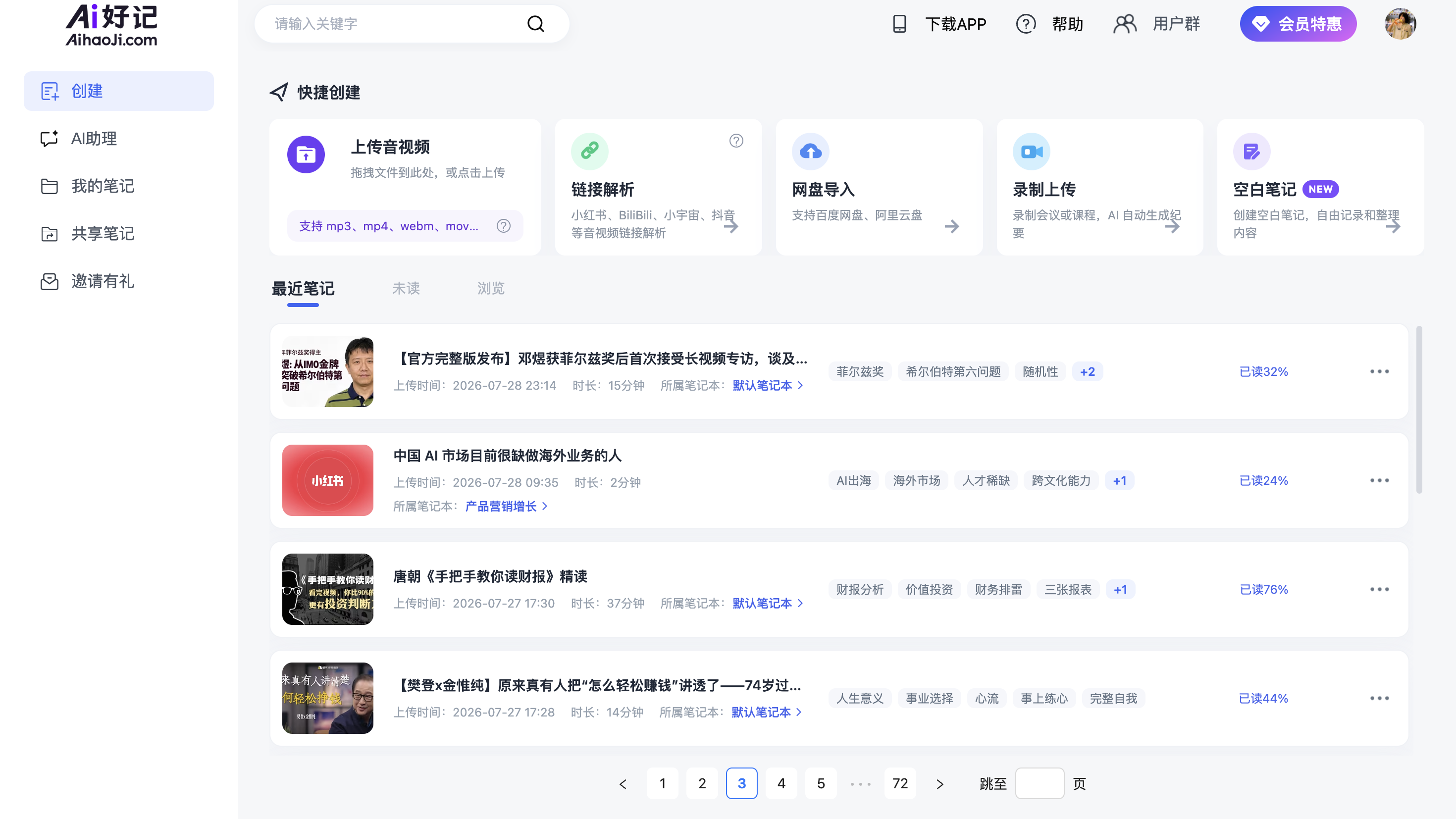
Task: Click the 网盘导入 cloud upload icon
Action: [x=811, y=151]
